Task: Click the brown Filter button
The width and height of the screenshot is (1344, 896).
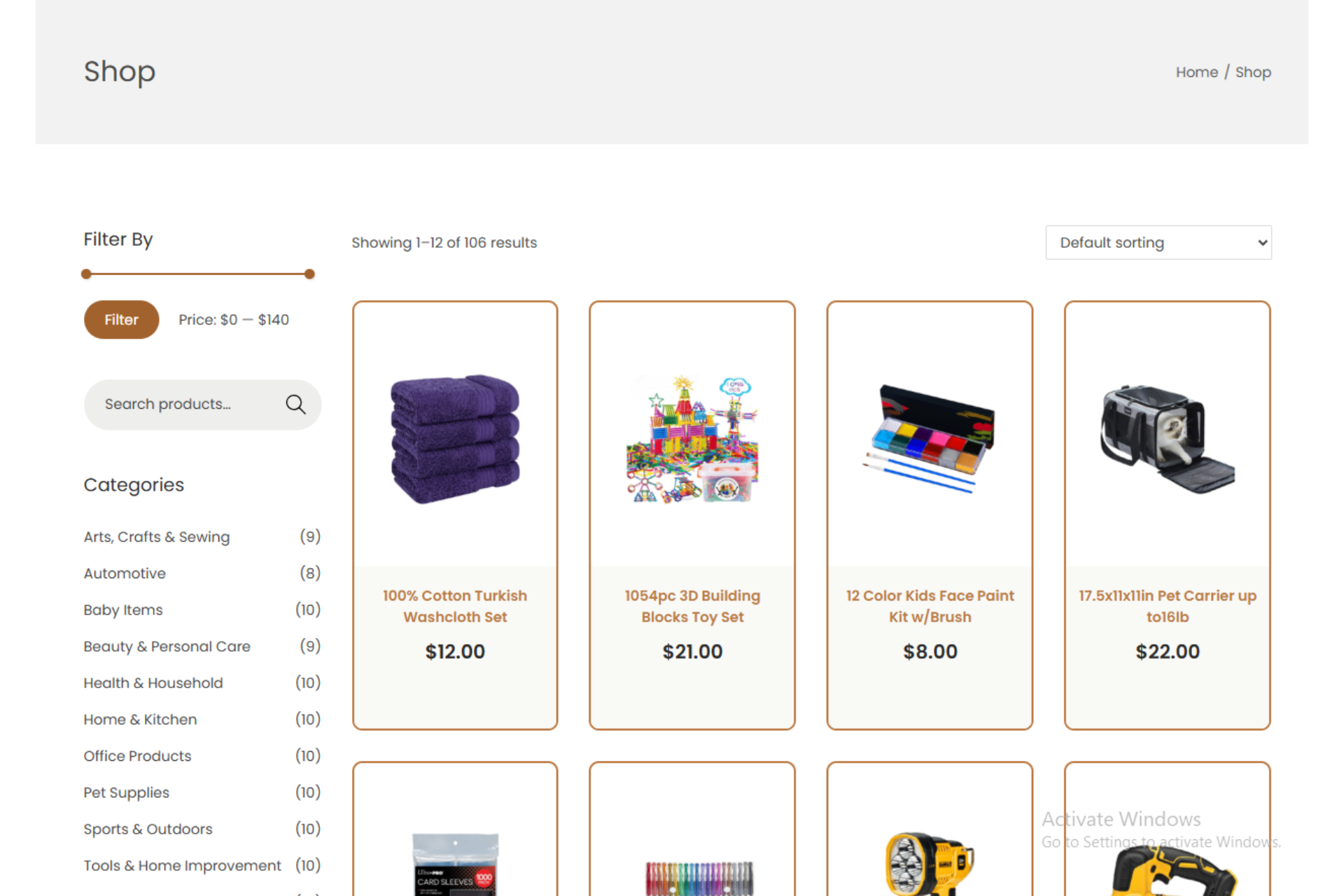Action: tap(121, 319)
